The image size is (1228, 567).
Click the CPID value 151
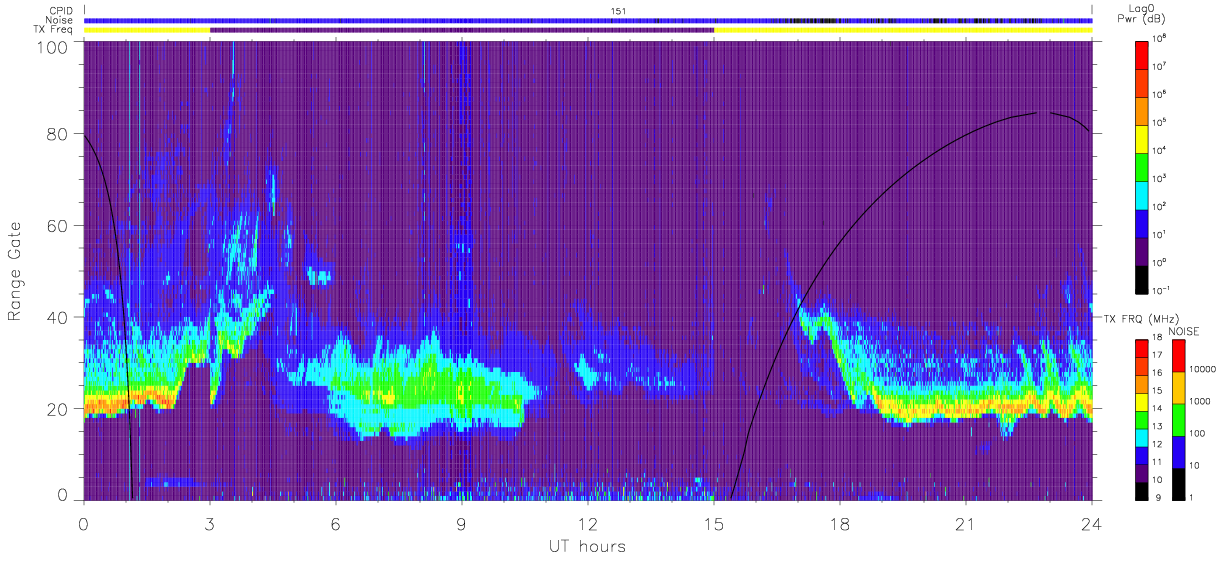click(618, 11)
